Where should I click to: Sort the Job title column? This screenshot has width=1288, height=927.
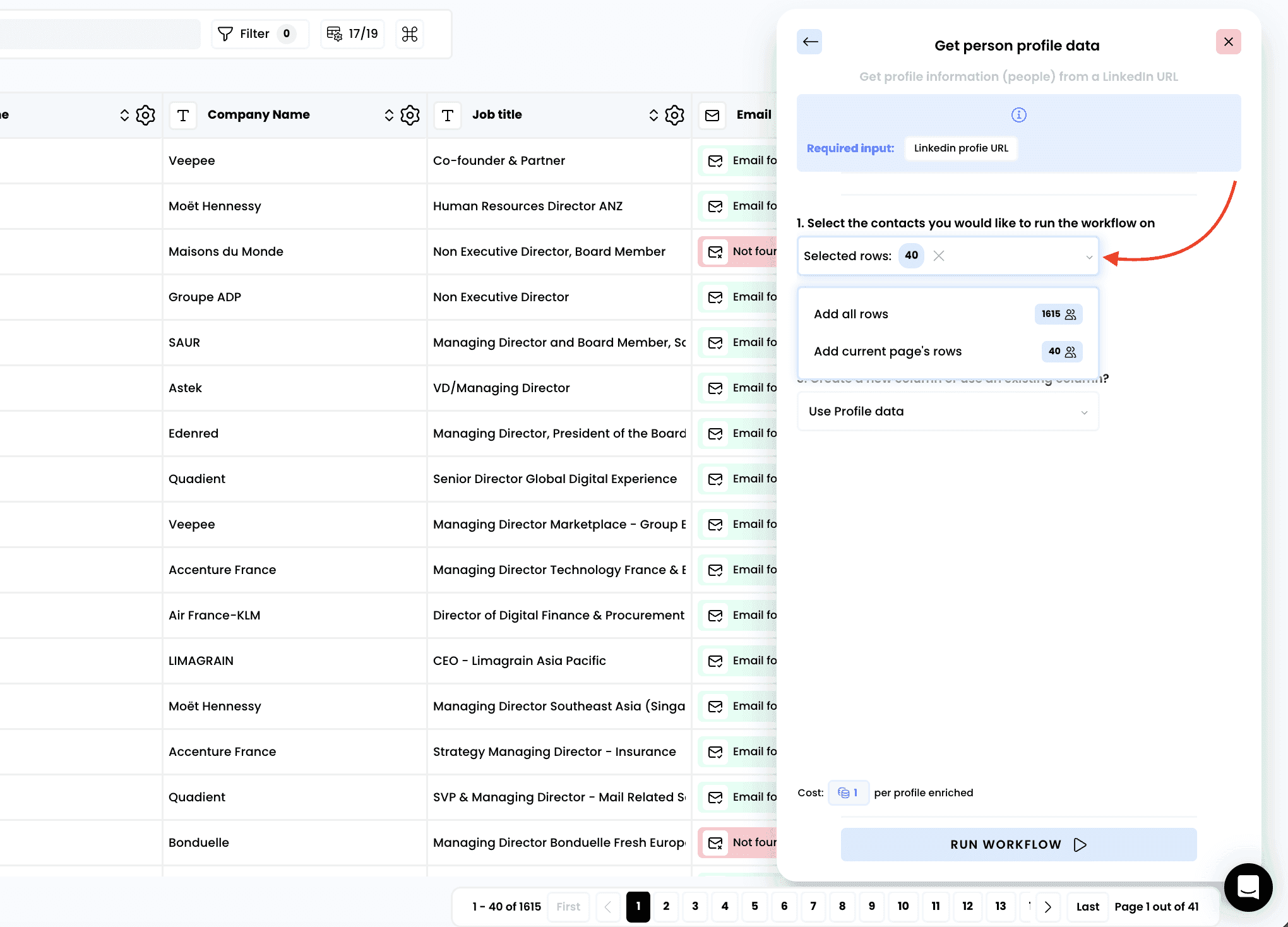(x=653, y=115)
